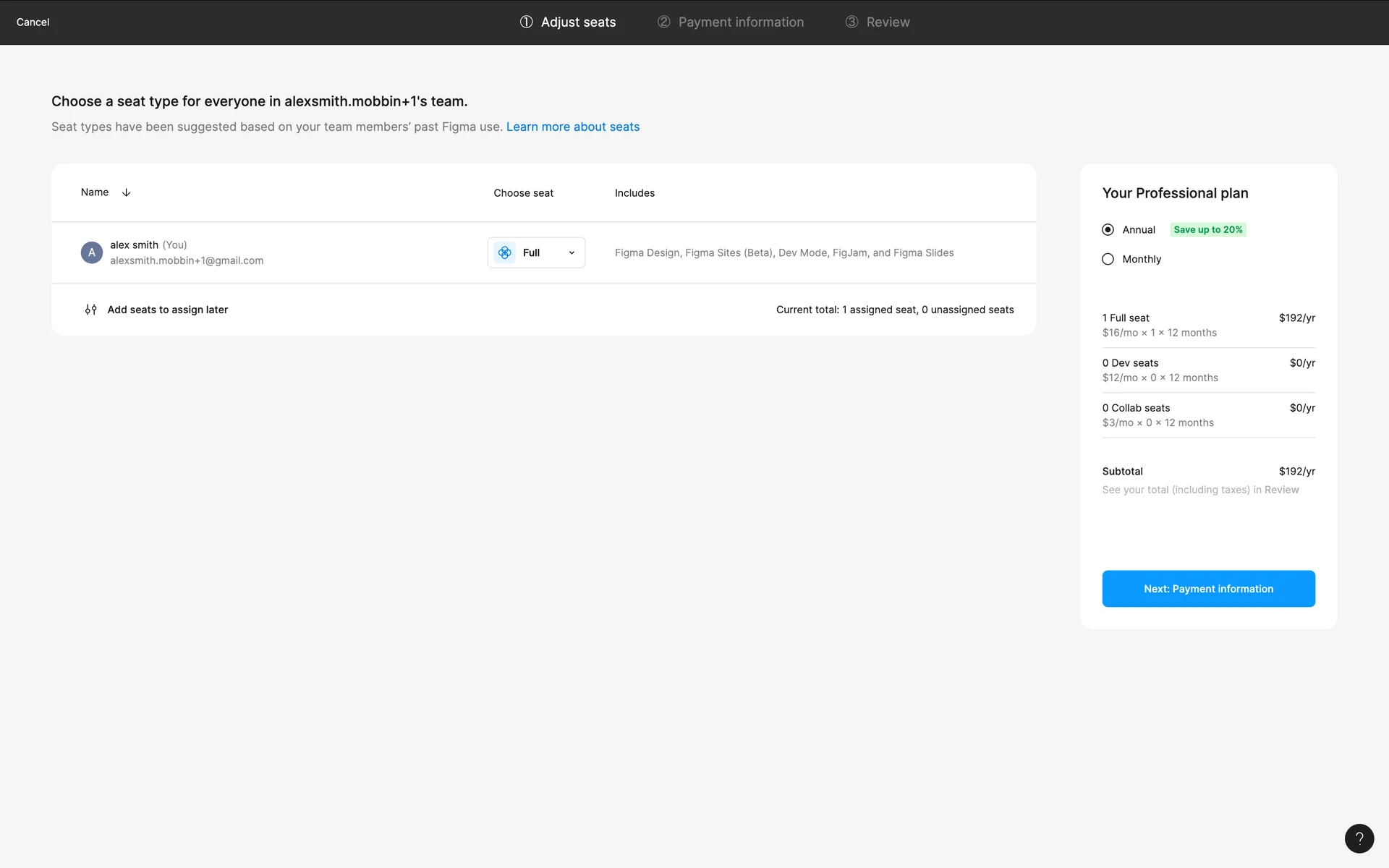Image resolution: width=1389 pixels, height=868 pixels.
Task: Sort by the Name column header
Action: (x=95, y=192)
